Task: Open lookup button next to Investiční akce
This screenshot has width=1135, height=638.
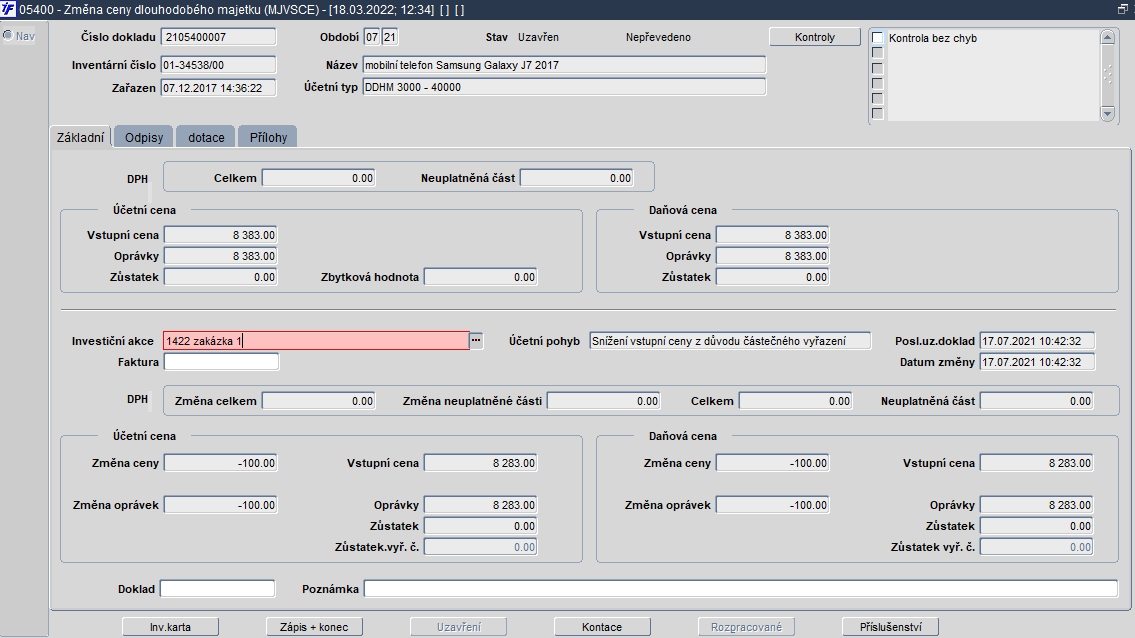Action: pos(476,341)
